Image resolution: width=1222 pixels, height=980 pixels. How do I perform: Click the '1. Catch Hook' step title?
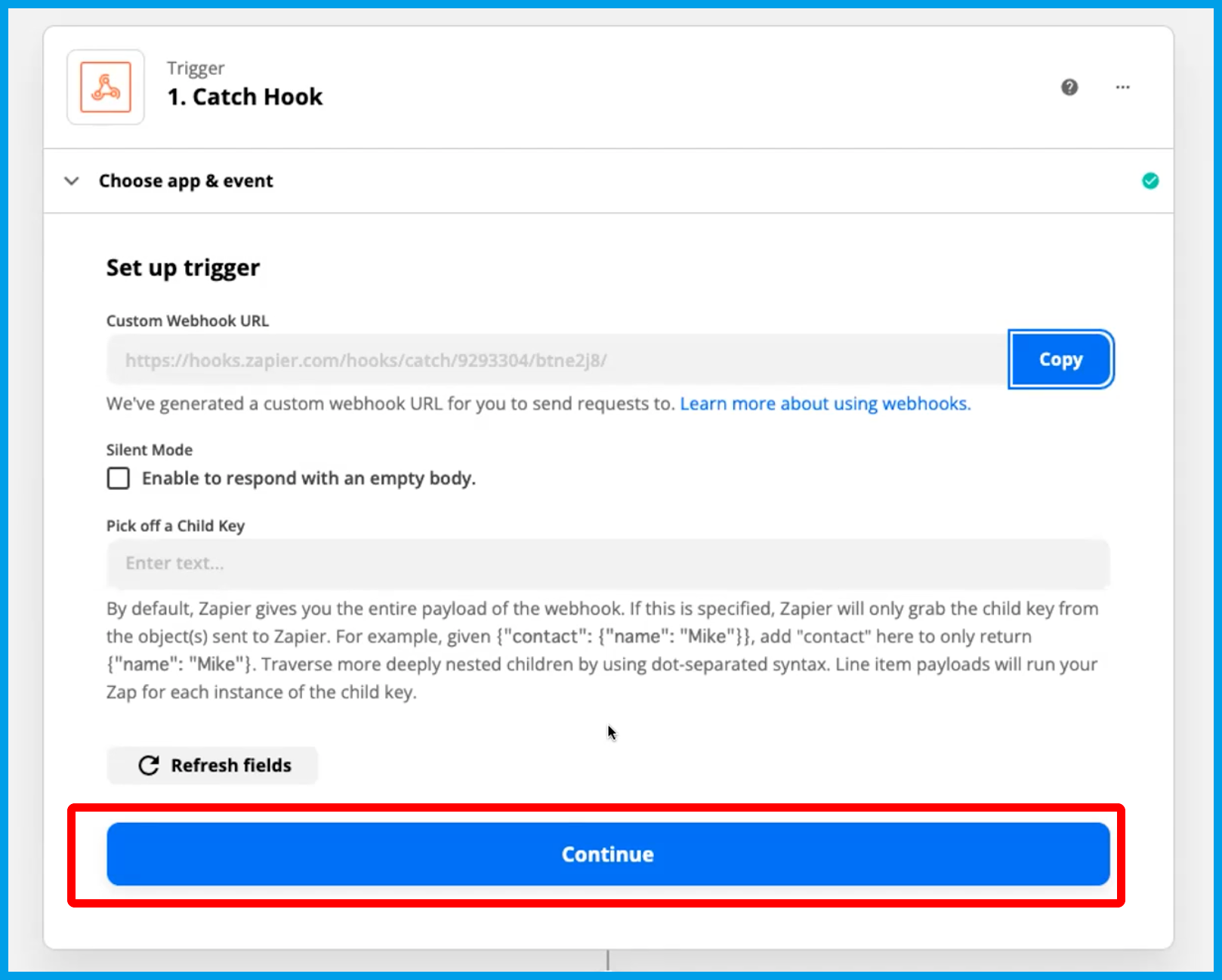245,97
